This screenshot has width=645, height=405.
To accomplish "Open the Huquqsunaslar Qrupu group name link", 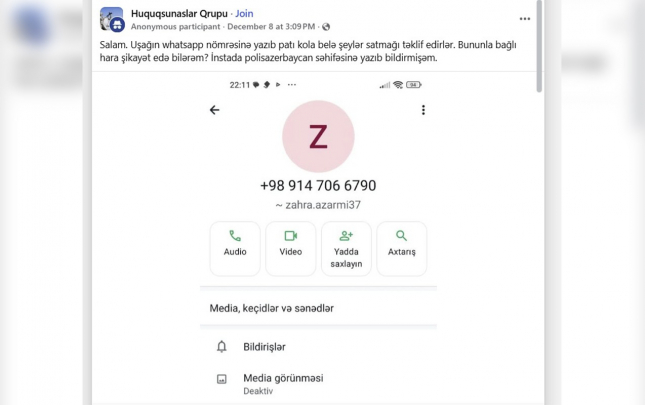I will [x=179, y=14].
